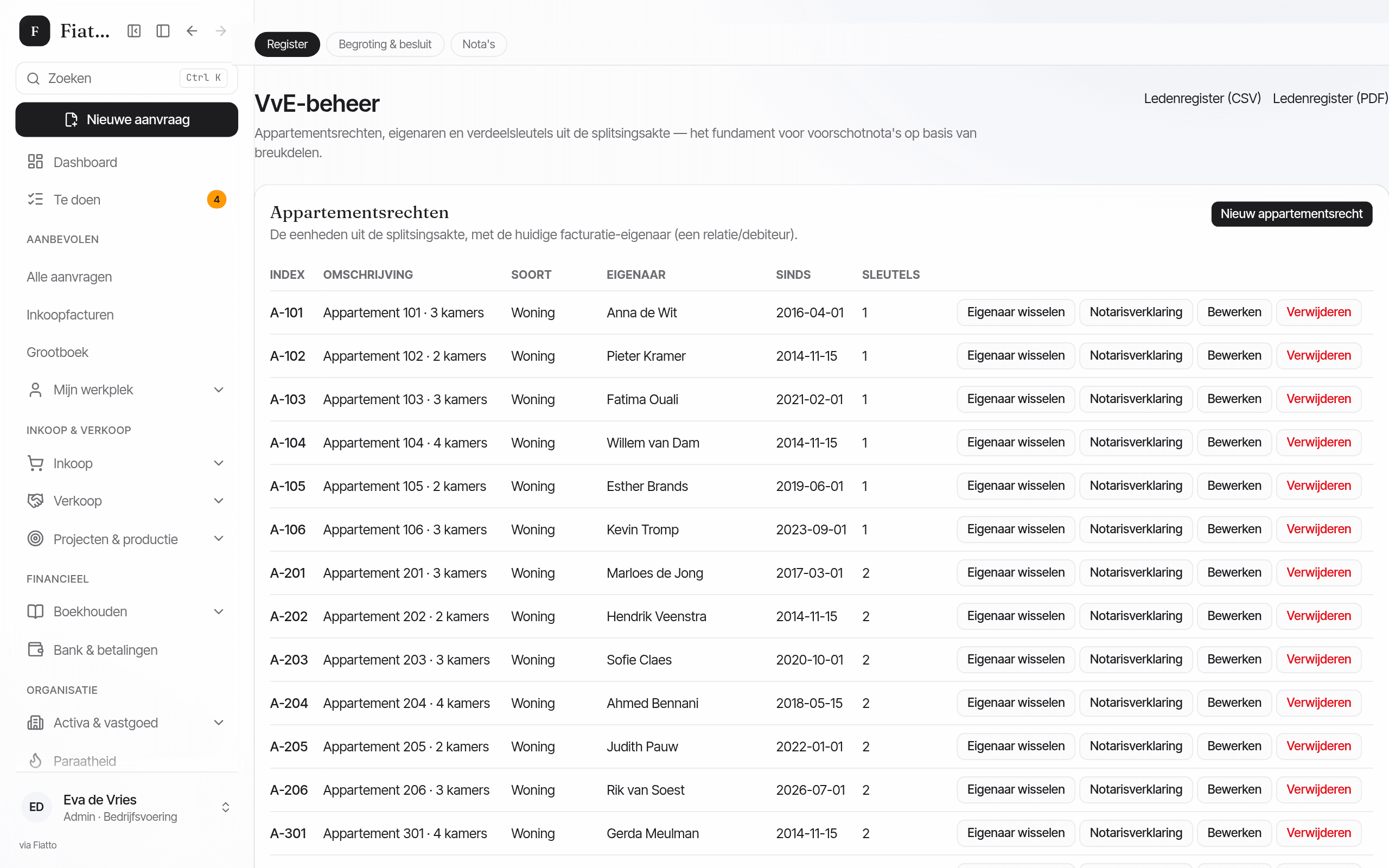The image size is (1389, 868).
Task: Switch to Register tab
Action: [x=287, y=44]
